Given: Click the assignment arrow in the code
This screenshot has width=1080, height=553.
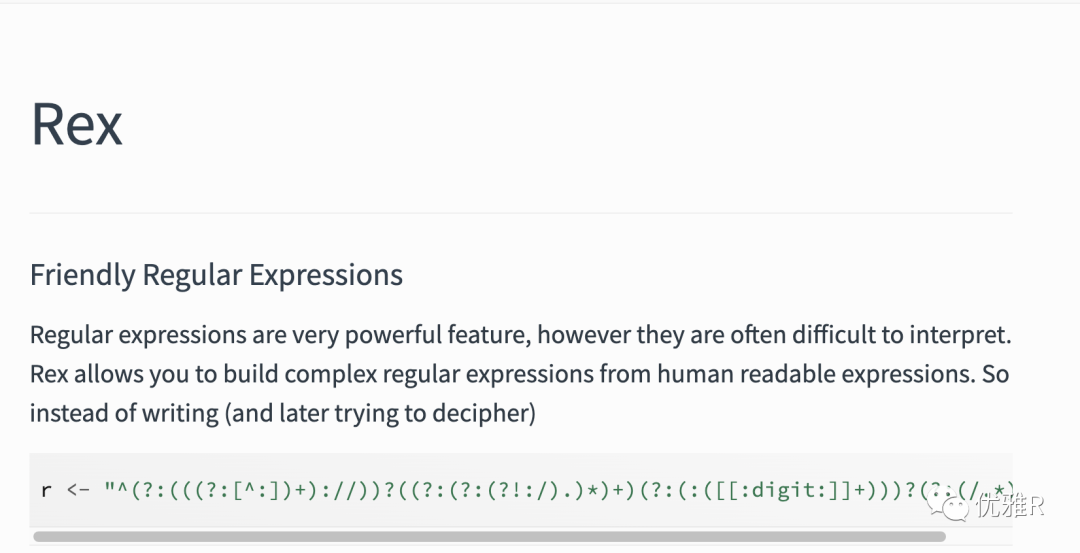Looking at the screenshot, I should 78,490.
